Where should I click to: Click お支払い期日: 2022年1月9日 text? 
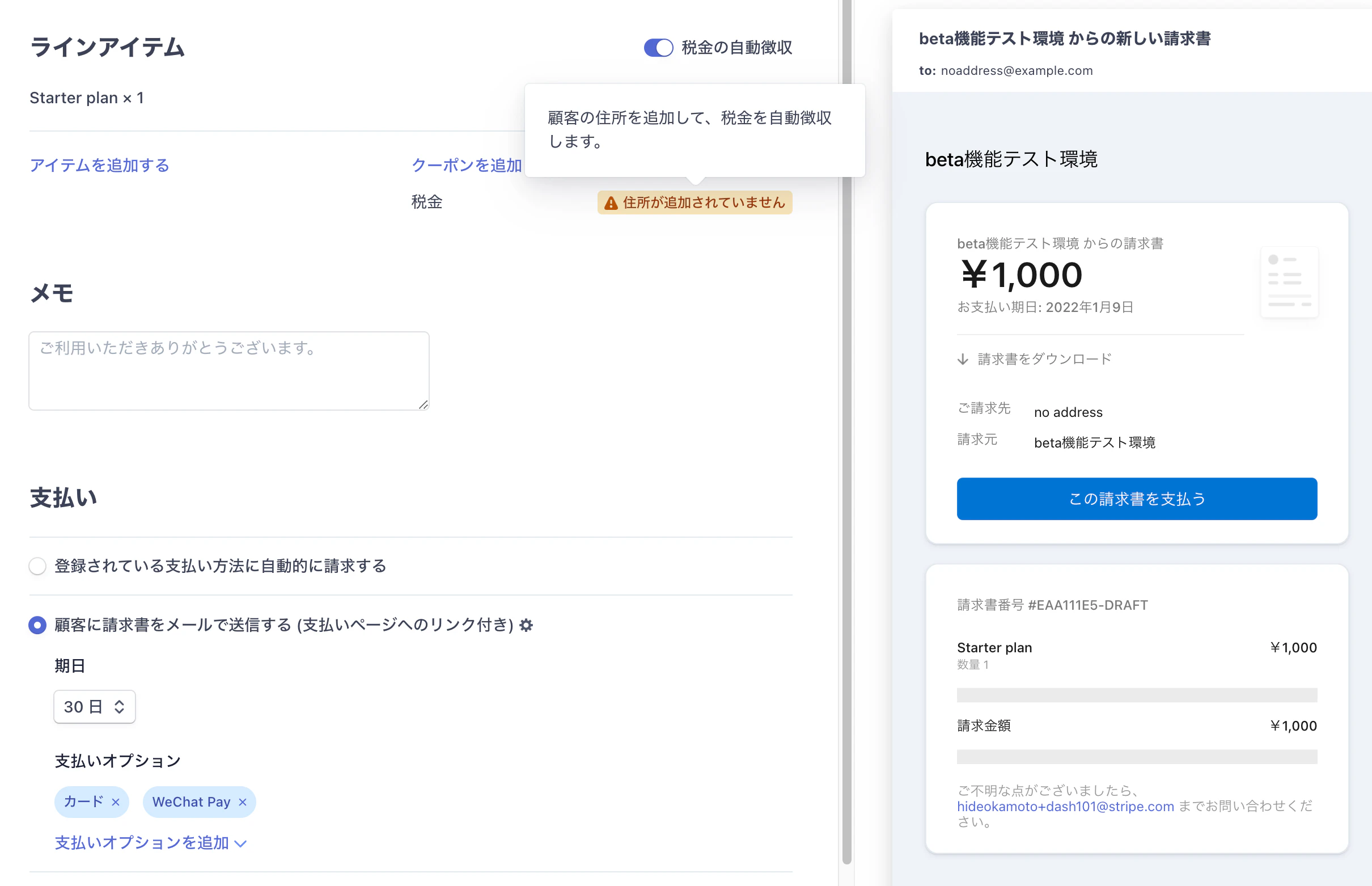pos(1045,307)
